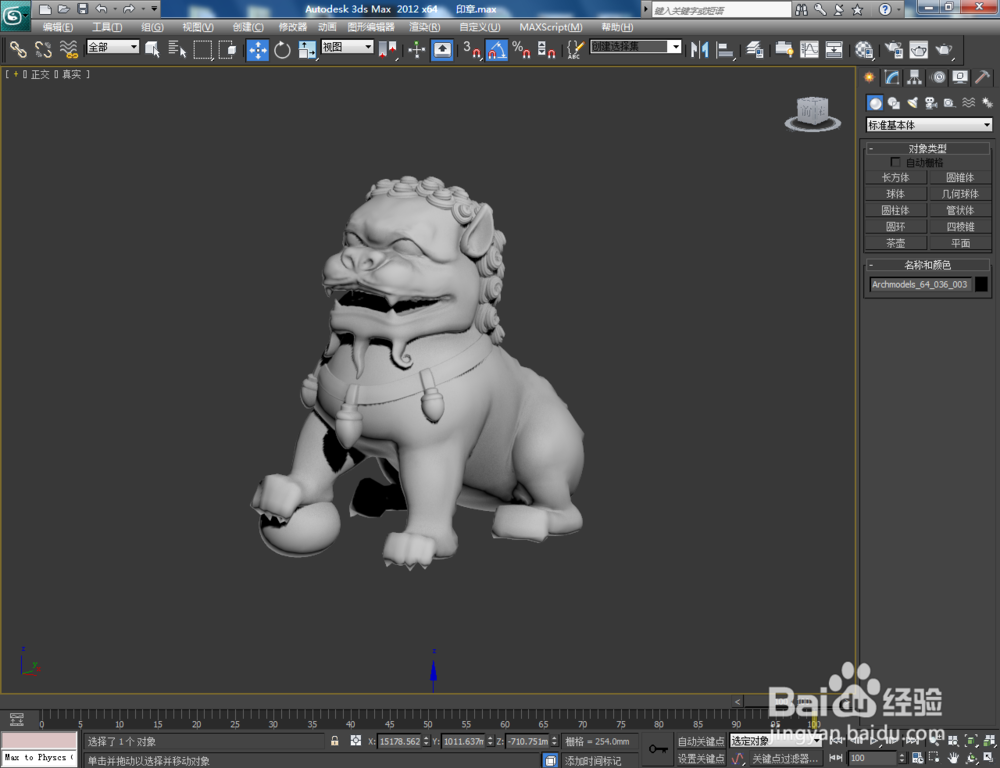Activate the Select and Rotate tool
Screen dimensions: 1000x768
[x=282, y=50]
